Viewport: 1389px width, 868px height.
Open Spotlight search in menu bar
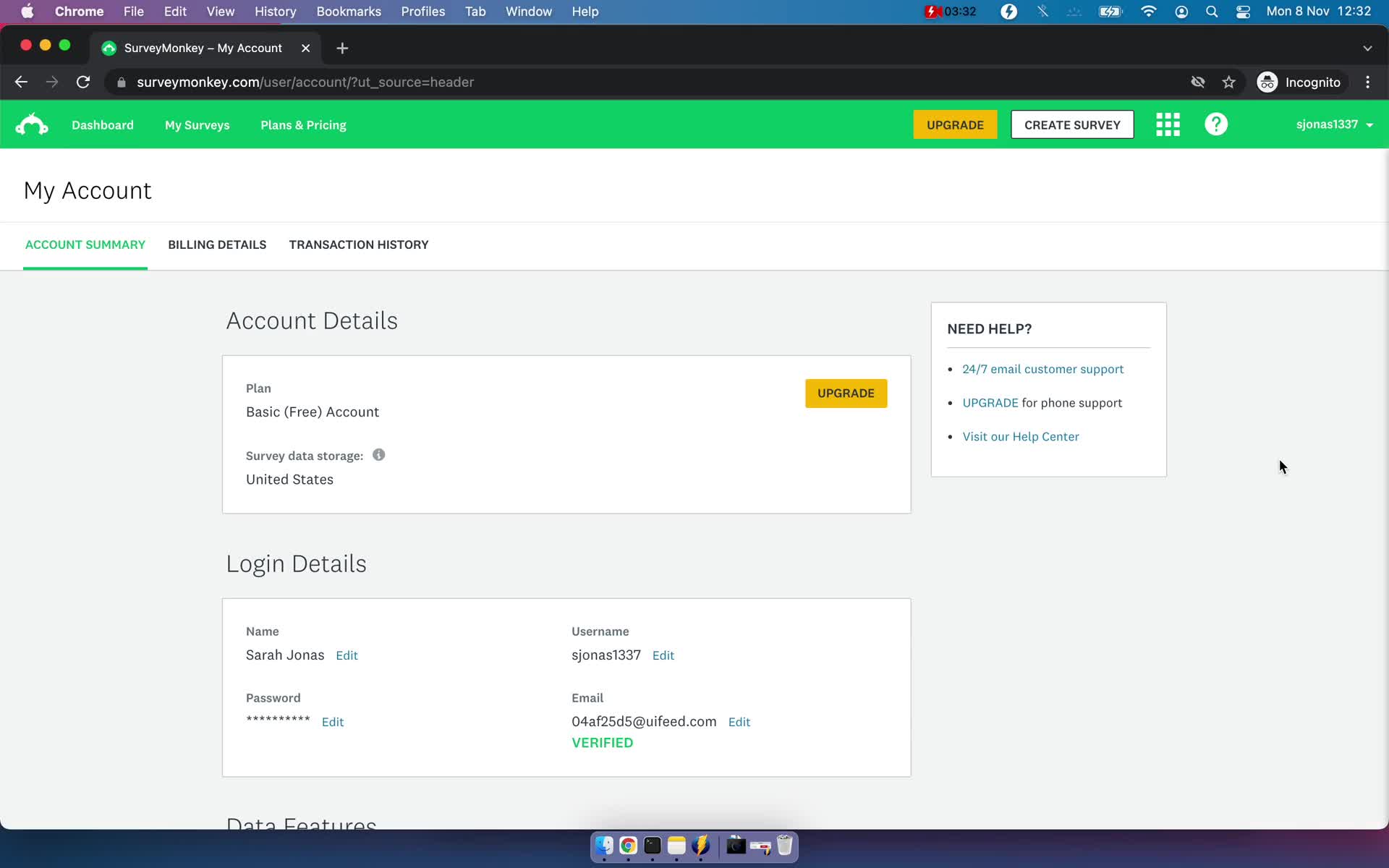pyautogui.click(x=1212, y=12)
